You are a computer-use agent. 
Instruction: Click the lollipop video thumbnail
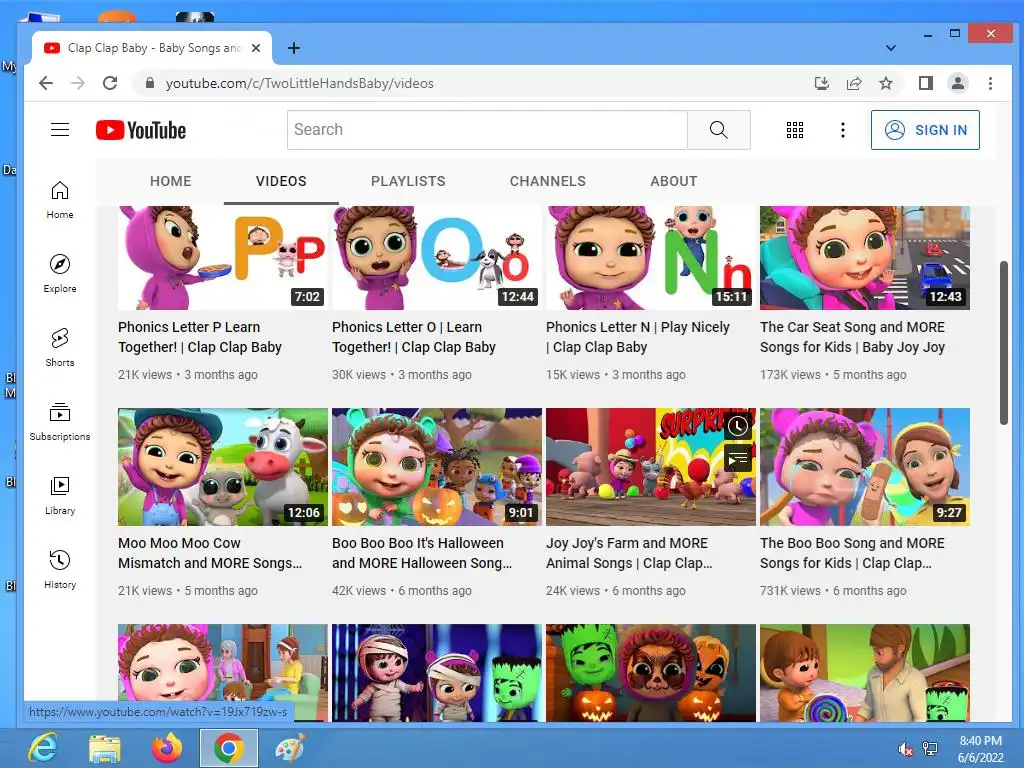865,673
